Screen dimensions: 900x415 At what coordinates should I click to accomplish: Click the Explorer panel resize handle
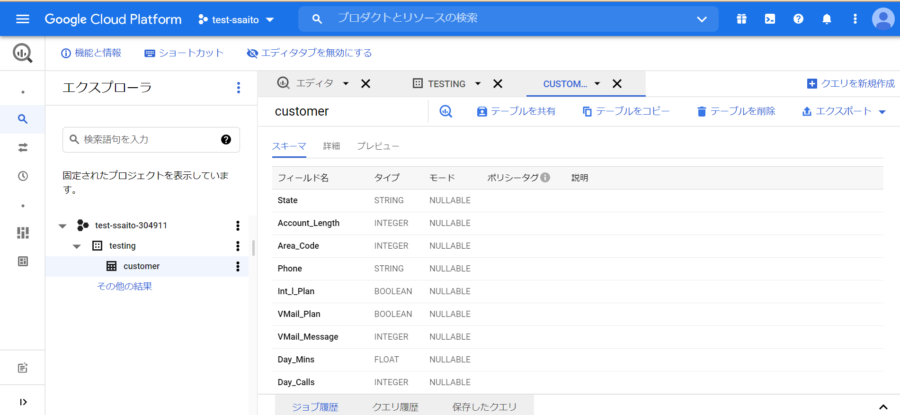pos(253,247)
